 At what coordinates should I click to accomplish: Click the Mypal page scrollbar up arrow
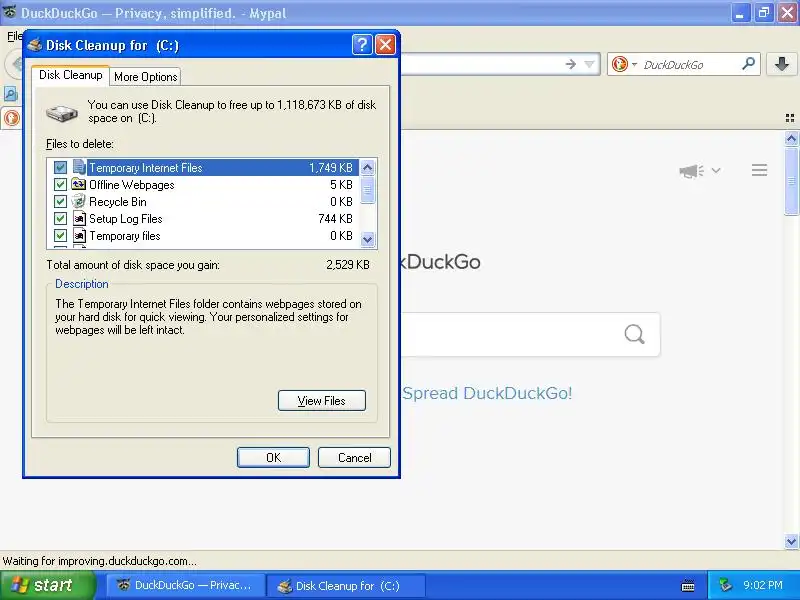click(791, 138)
